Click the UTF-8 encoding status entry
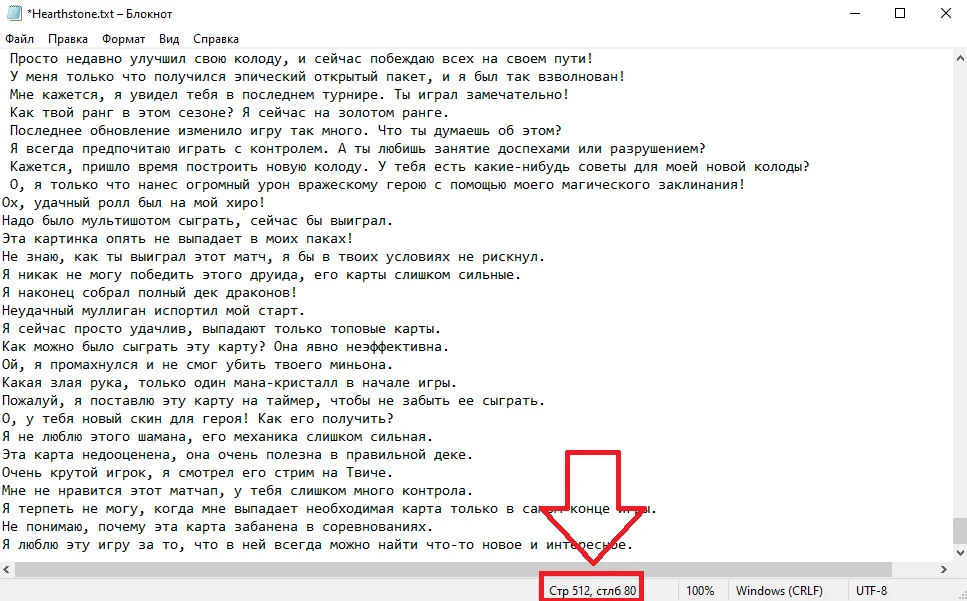 point(871,591)
